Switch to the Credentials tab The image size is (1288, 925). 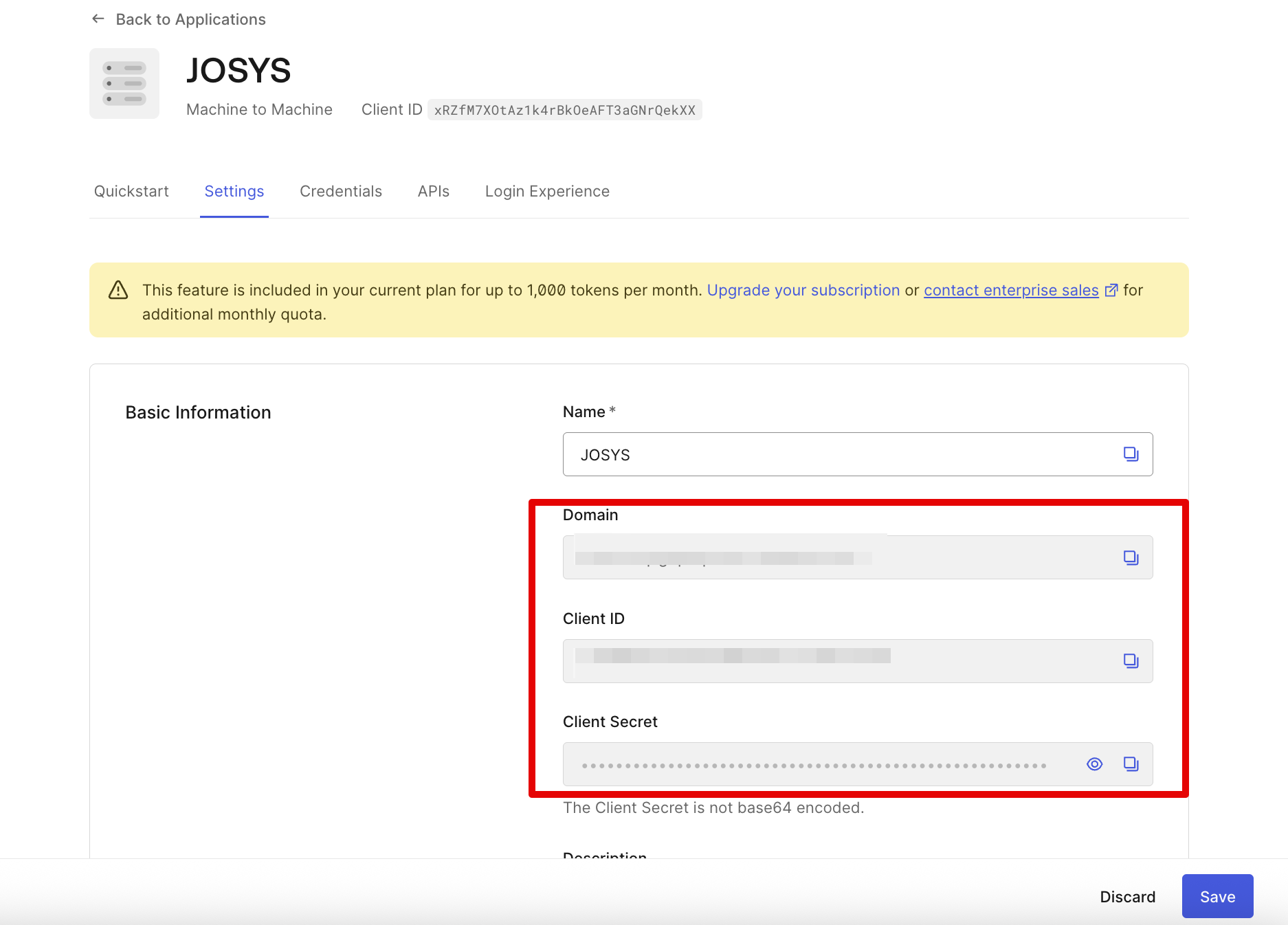click(x=340, y=191)
